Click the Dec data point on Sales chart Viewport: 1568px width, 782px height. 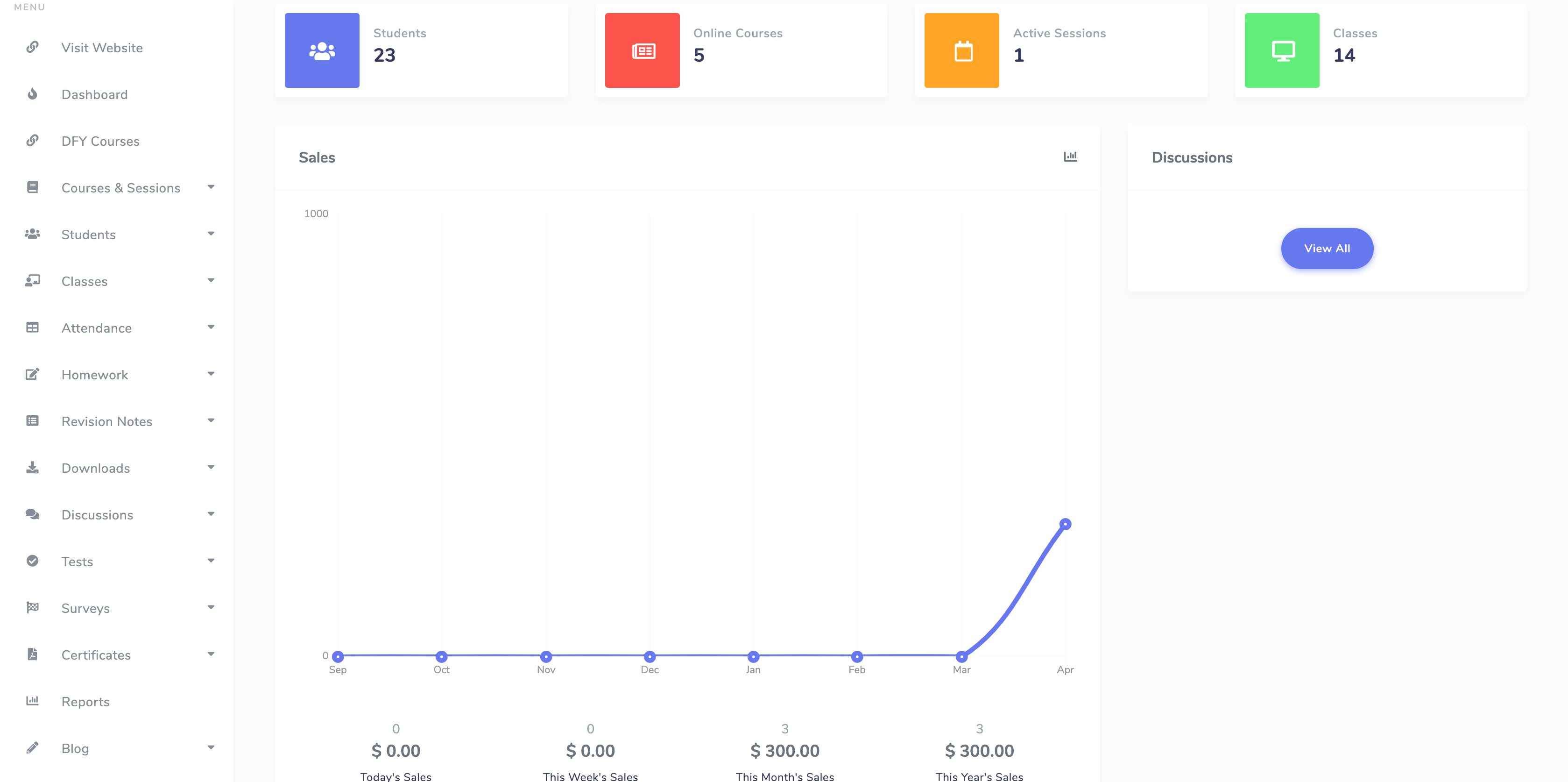tap(650, 656)
